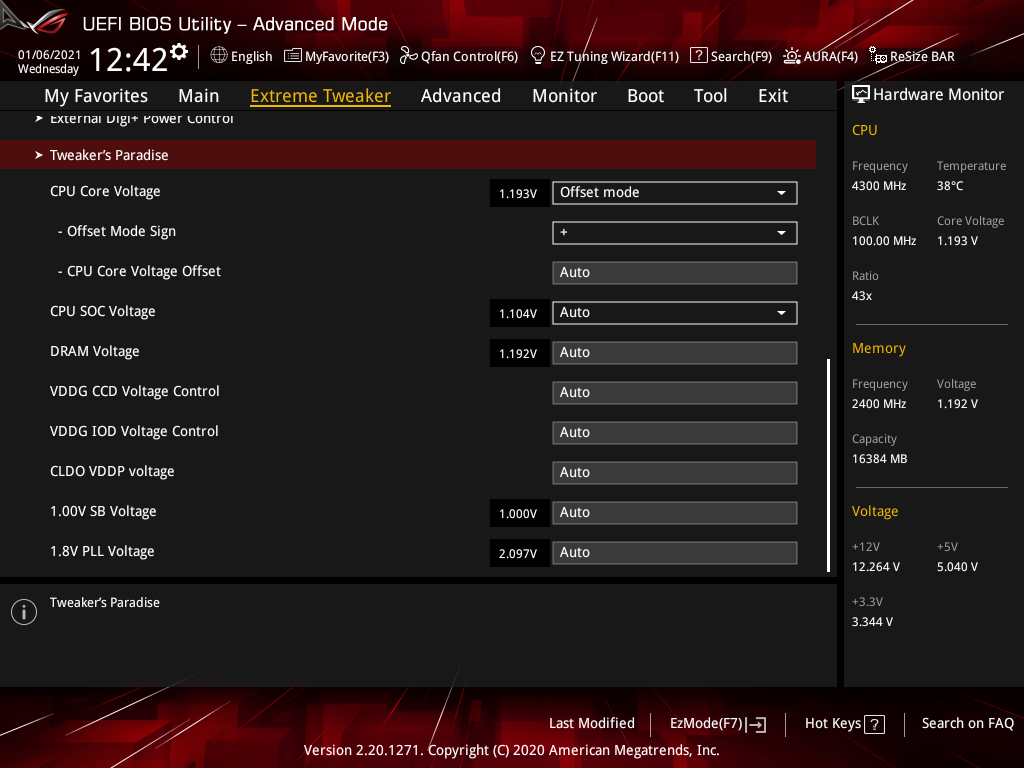This screenshot has height=768, width=1024.
Task: Click the CPU Core Voltage label
Action: coord(105,191)
